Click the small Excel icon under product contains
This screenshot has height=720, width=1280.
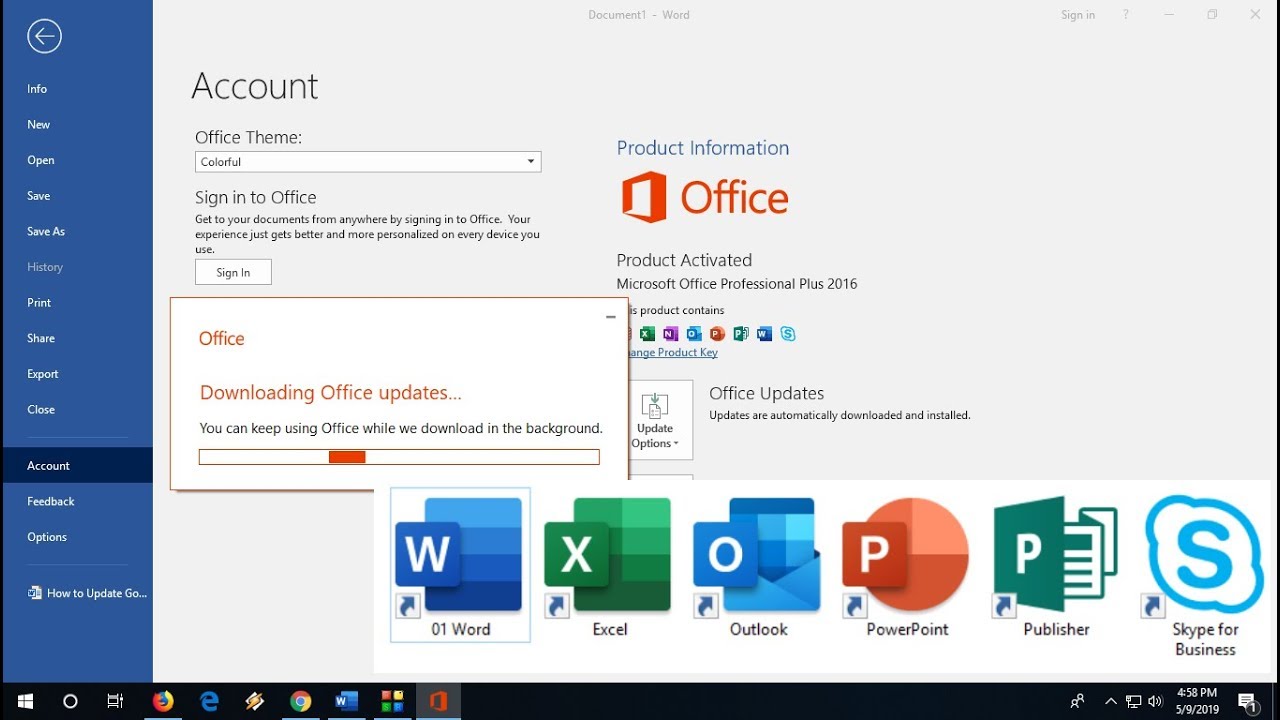(647, 334)
